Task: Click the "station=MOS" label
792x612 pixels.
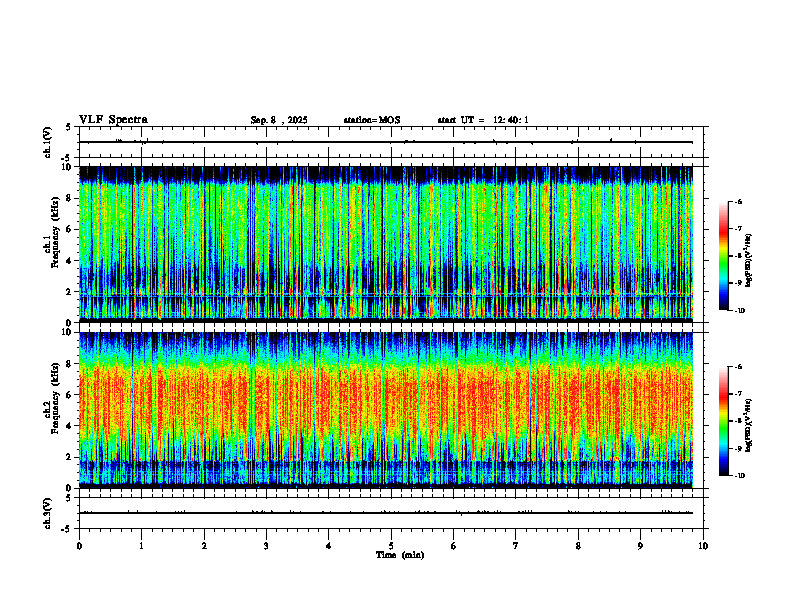Action: [372, 120]
